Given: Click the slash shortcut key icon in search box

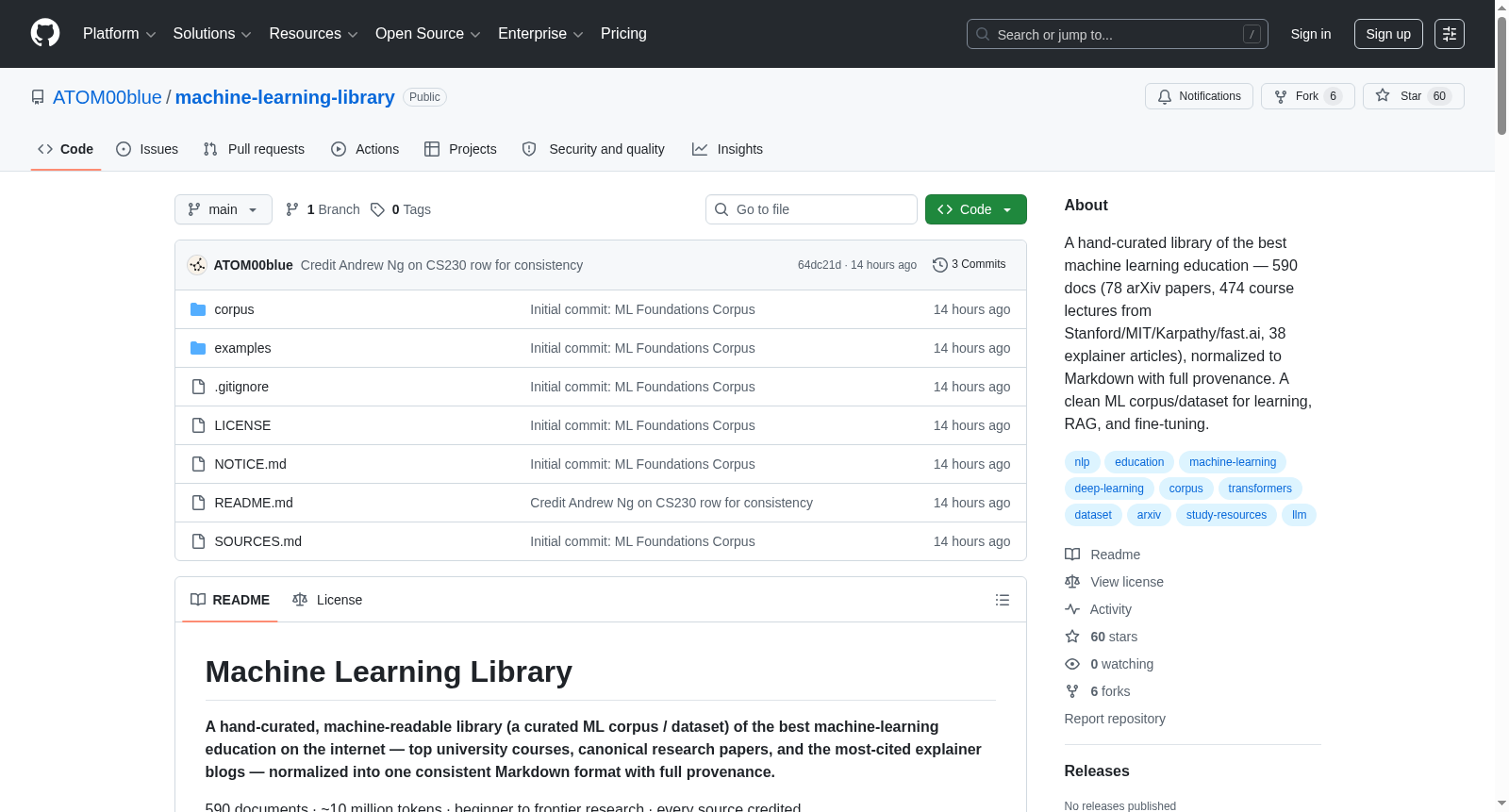Looking at the screenshot, I should 1252,34.
